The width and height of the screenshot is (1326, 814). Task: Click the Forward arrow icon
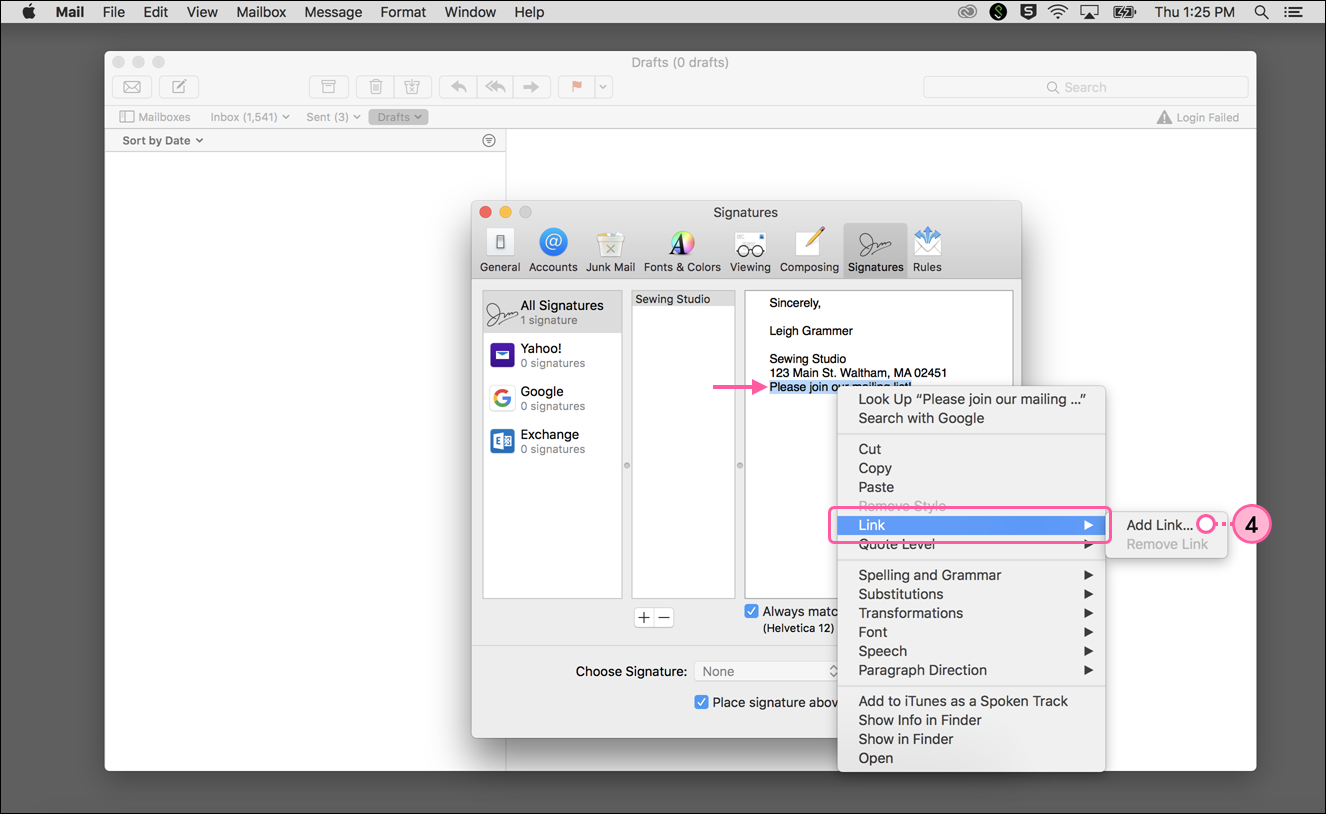[x=531, y=87]
